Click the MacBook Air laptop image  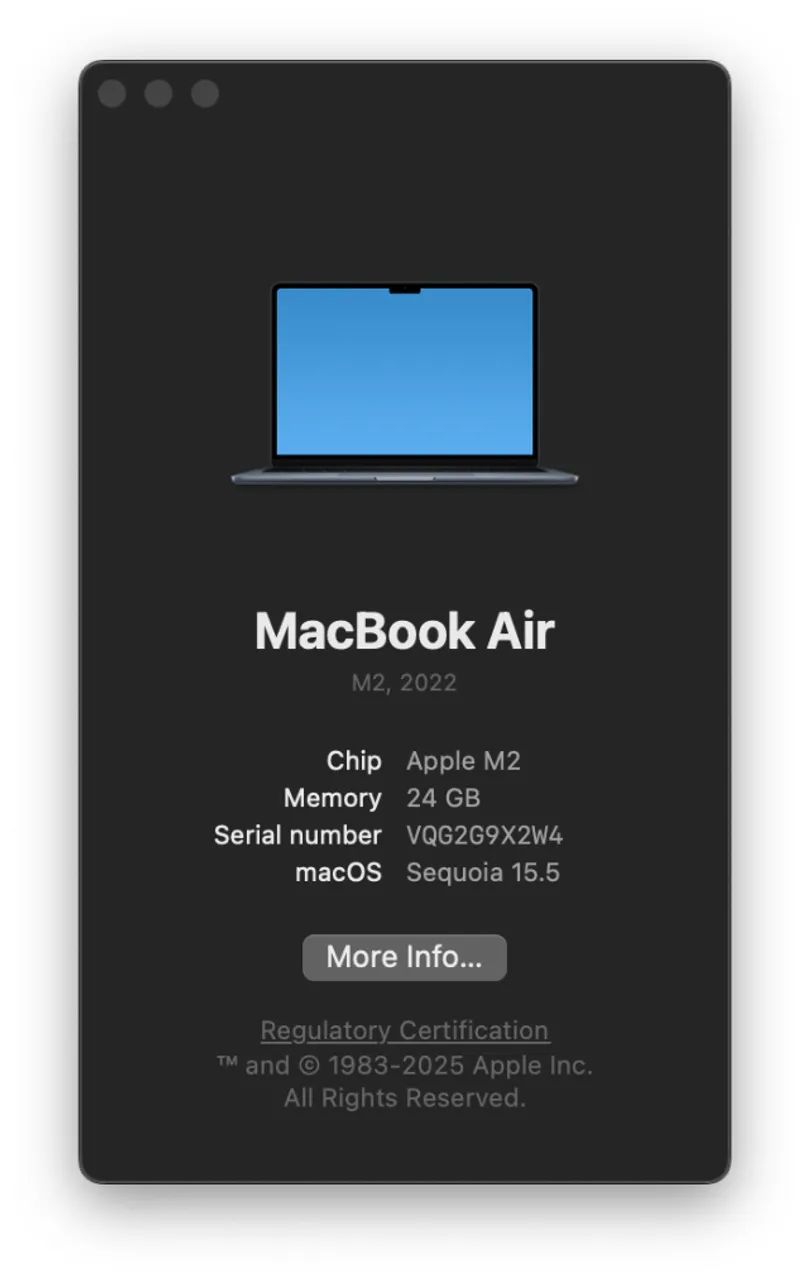[404, 384]
